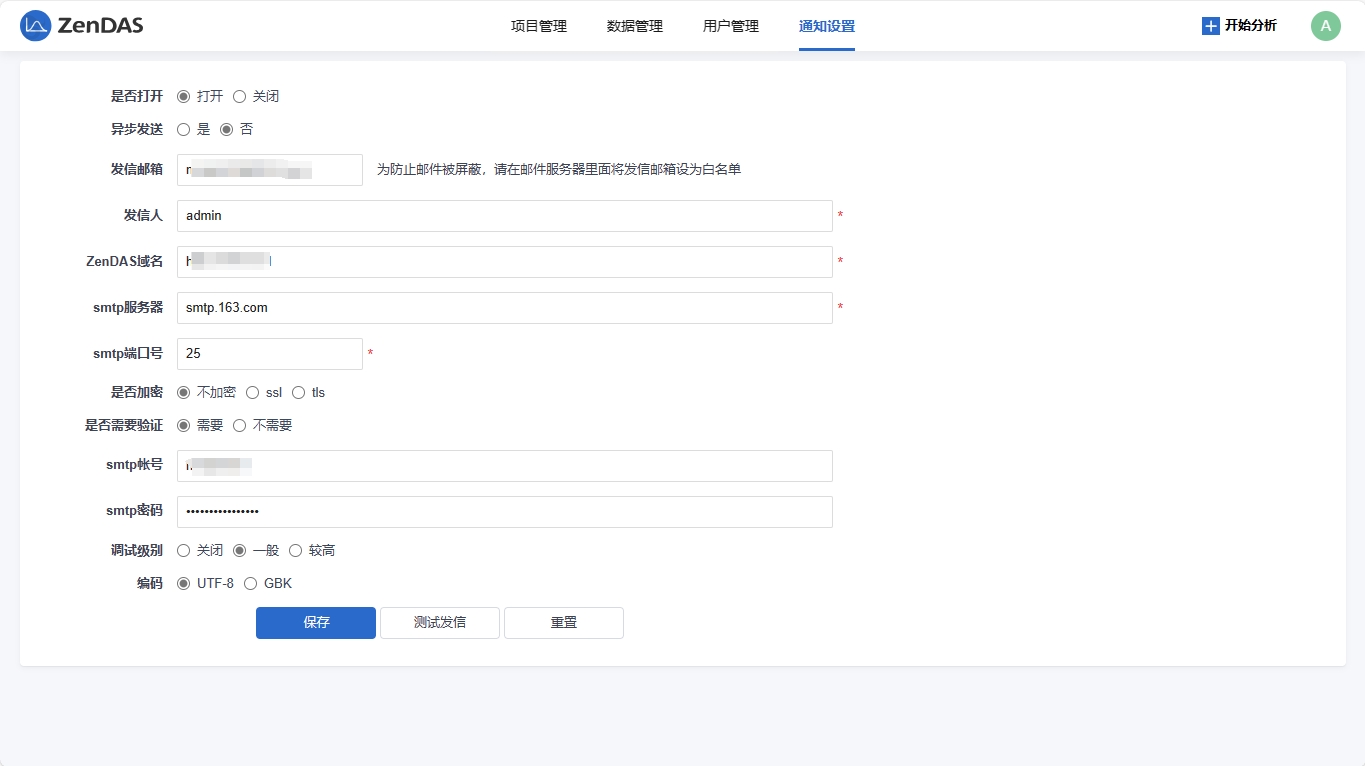Enable 异步发送 by choosing 是
1365x766 pixels.
[184, 130]
